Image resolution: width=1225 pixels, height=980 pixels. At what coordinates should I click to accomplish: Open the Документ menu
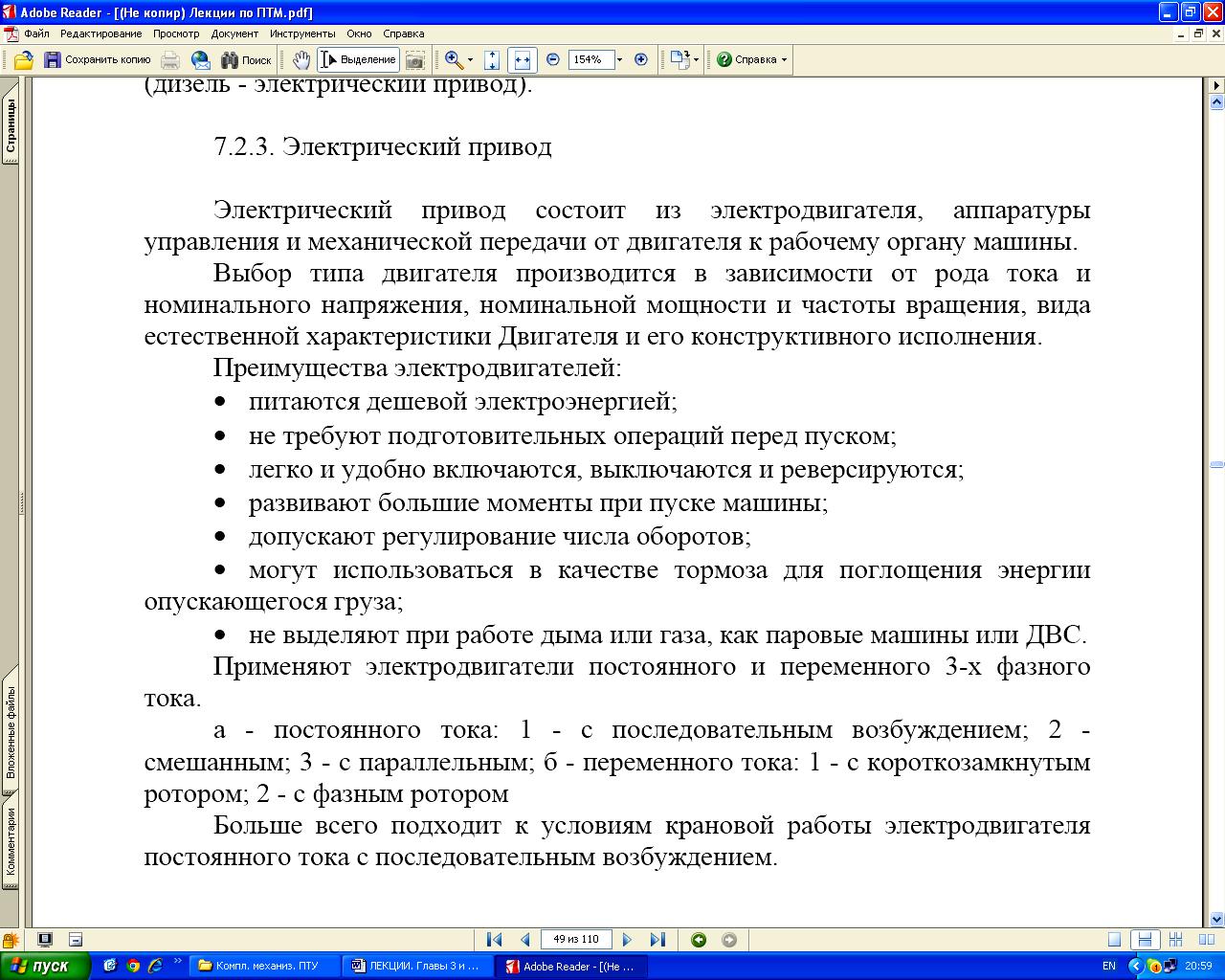point(234,33)
